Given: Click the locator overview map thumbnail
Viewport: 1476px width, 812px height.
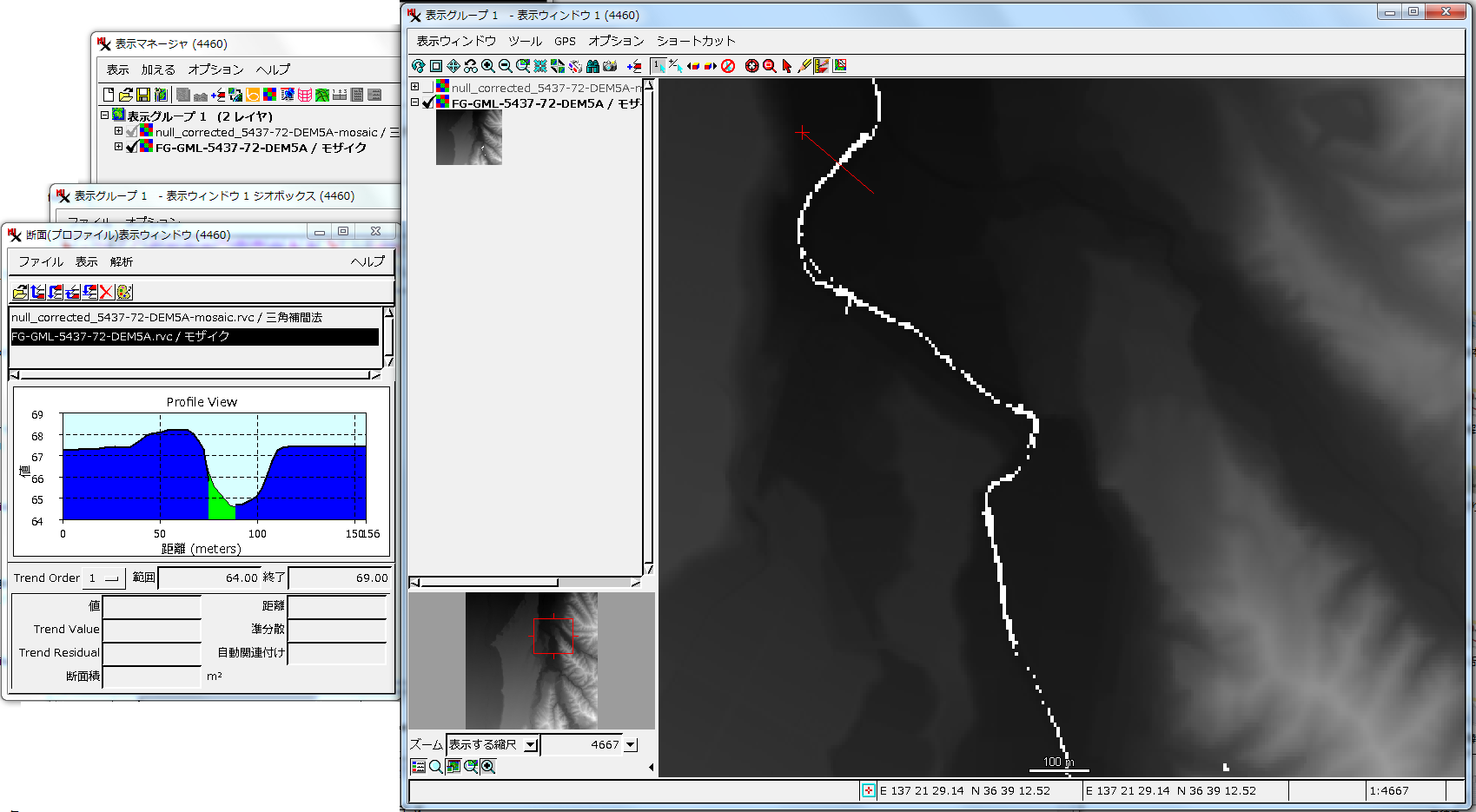Looking at the screenshot, I should pyautogui.click(x=532, y=661).
